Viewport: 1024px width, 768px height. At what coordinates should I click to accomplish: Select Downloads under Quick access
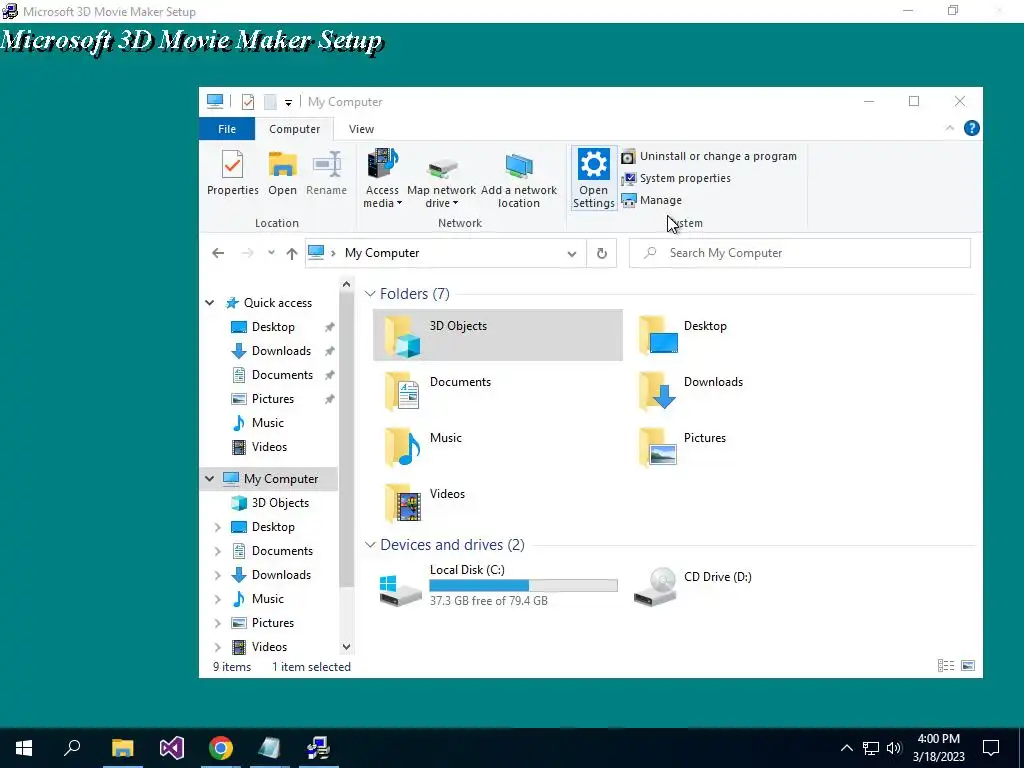pyautogui.click(x=281, y=351)
